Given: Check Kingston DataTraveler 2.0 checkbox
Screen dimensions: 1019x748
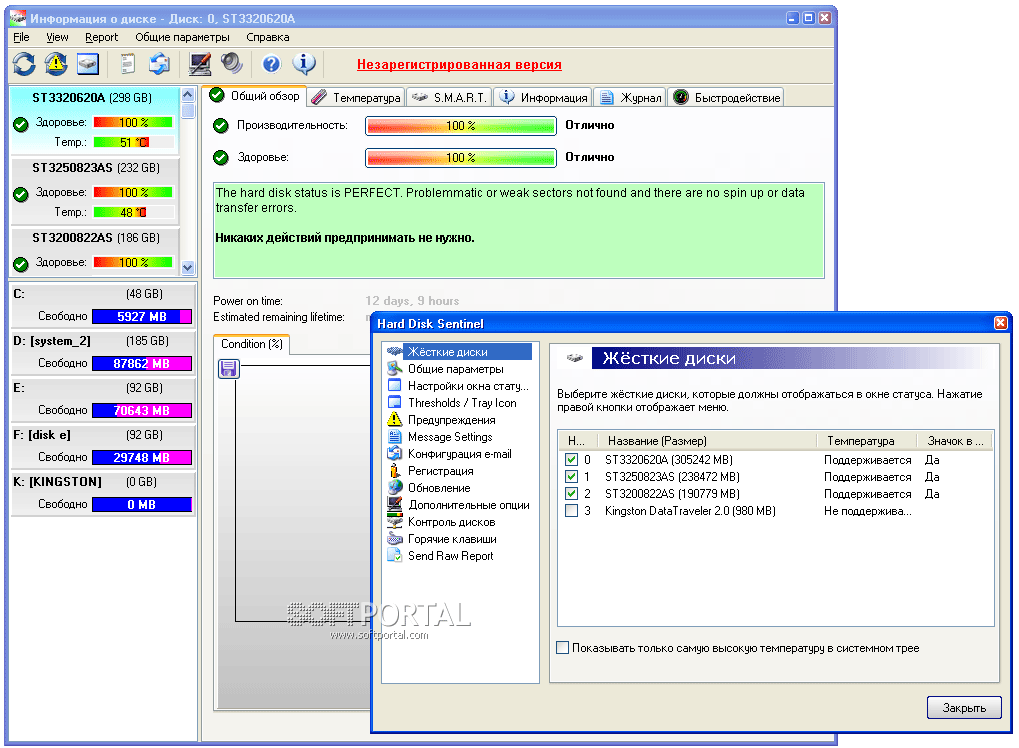Looking at the screenshot, I should point(571,511).
